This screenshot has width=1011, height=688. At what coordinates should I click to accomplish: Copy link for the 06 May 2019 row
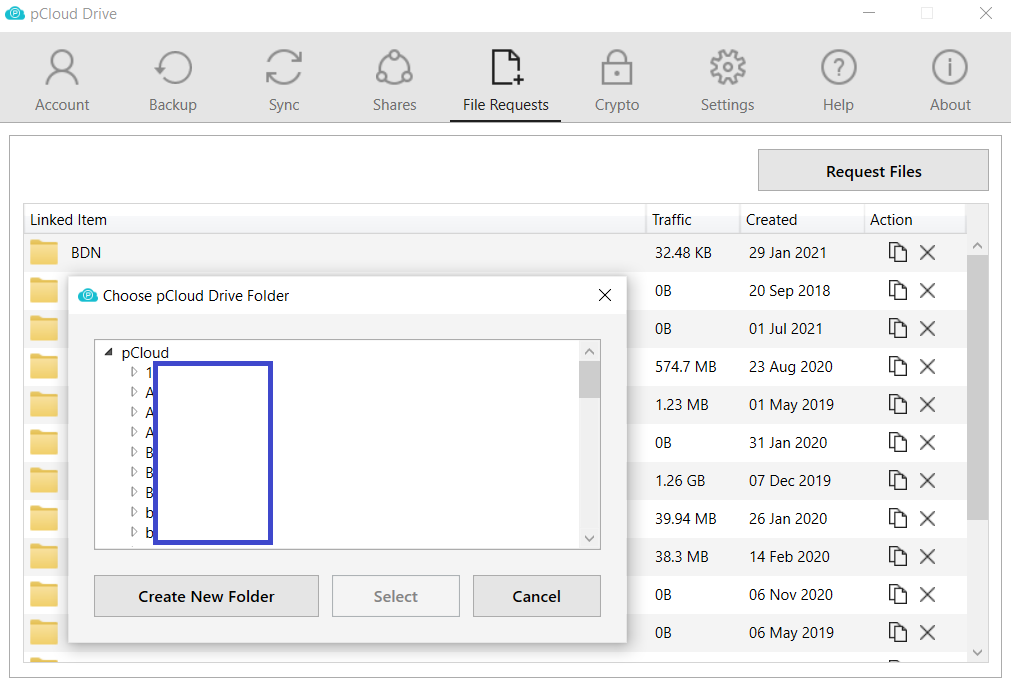pos(898,633)
